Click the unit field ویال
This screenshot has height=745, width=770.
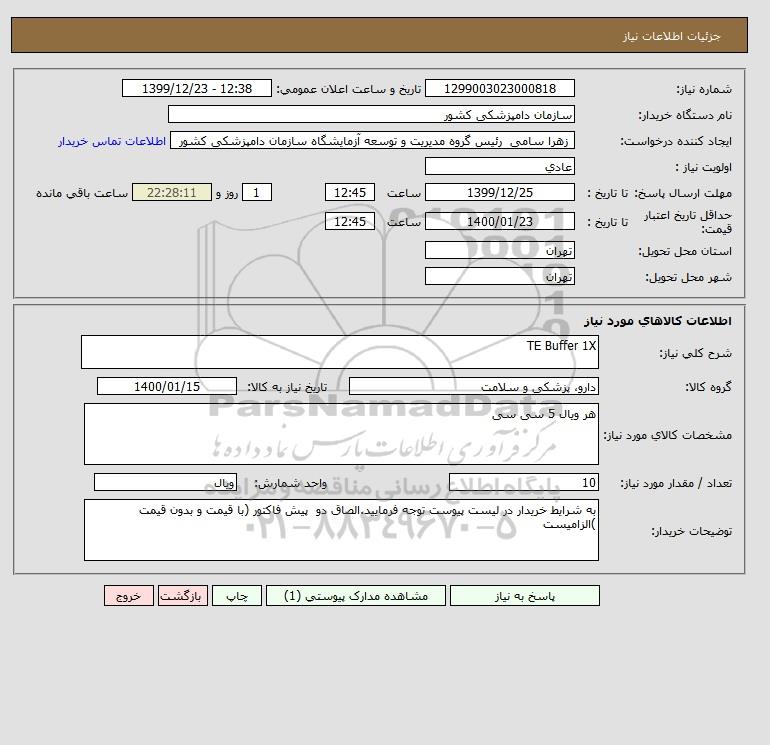point(165,483)
